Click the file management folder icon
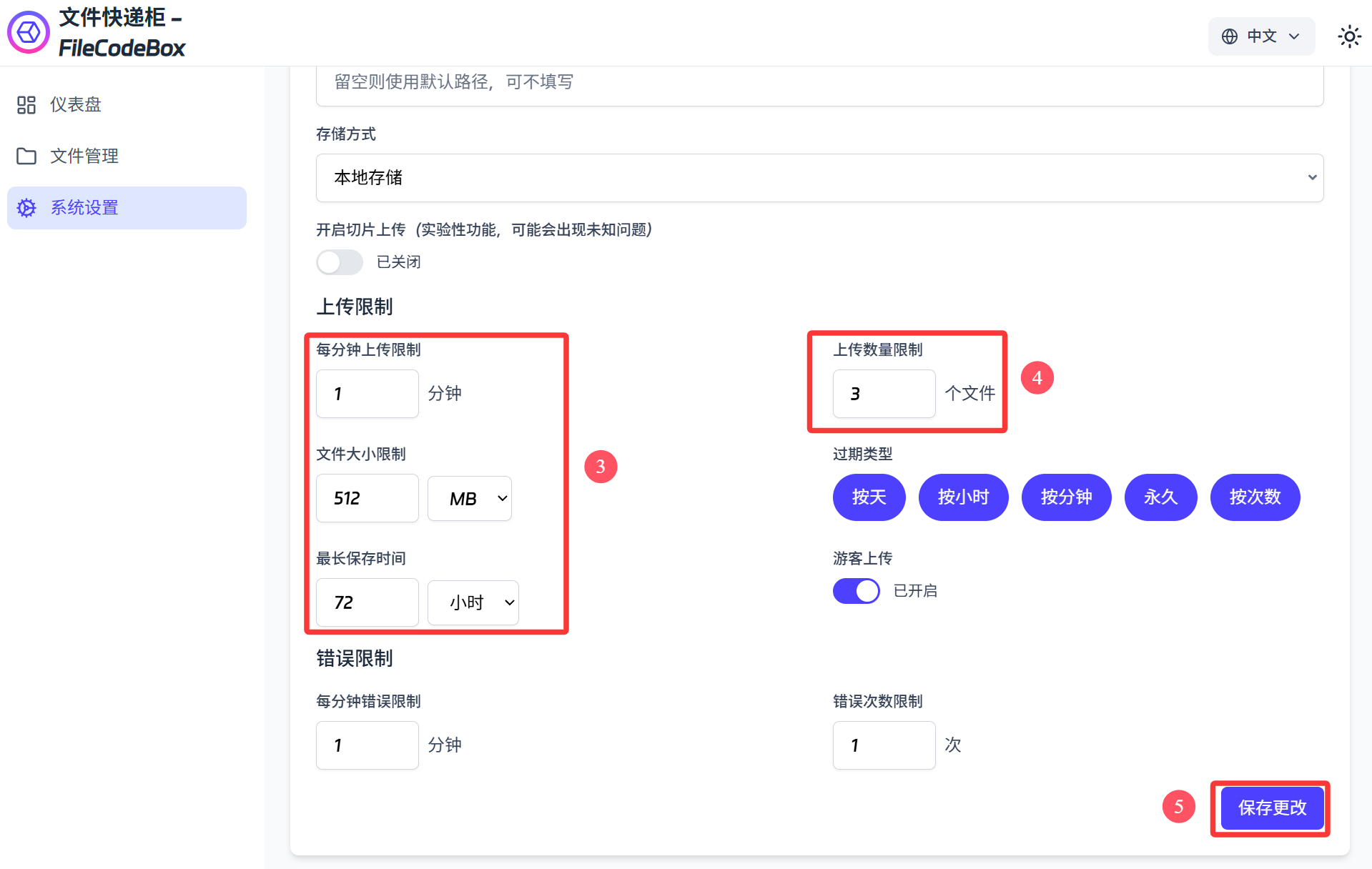1372x869 pixels. point(26,157)
